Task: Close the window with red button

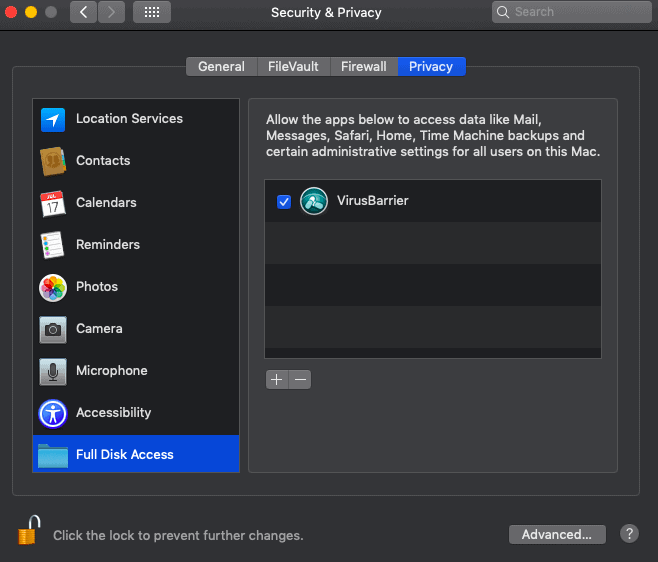Action: pos(11,12)
